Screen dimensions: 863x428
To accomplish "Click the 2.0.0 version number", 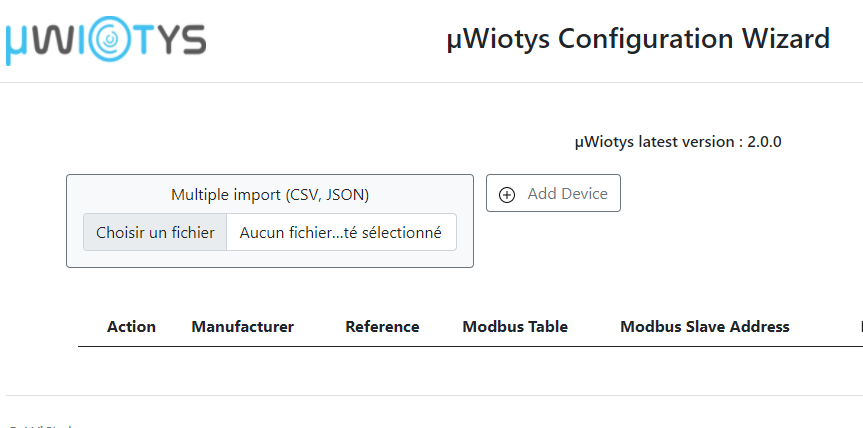I will tap(764, 142).
